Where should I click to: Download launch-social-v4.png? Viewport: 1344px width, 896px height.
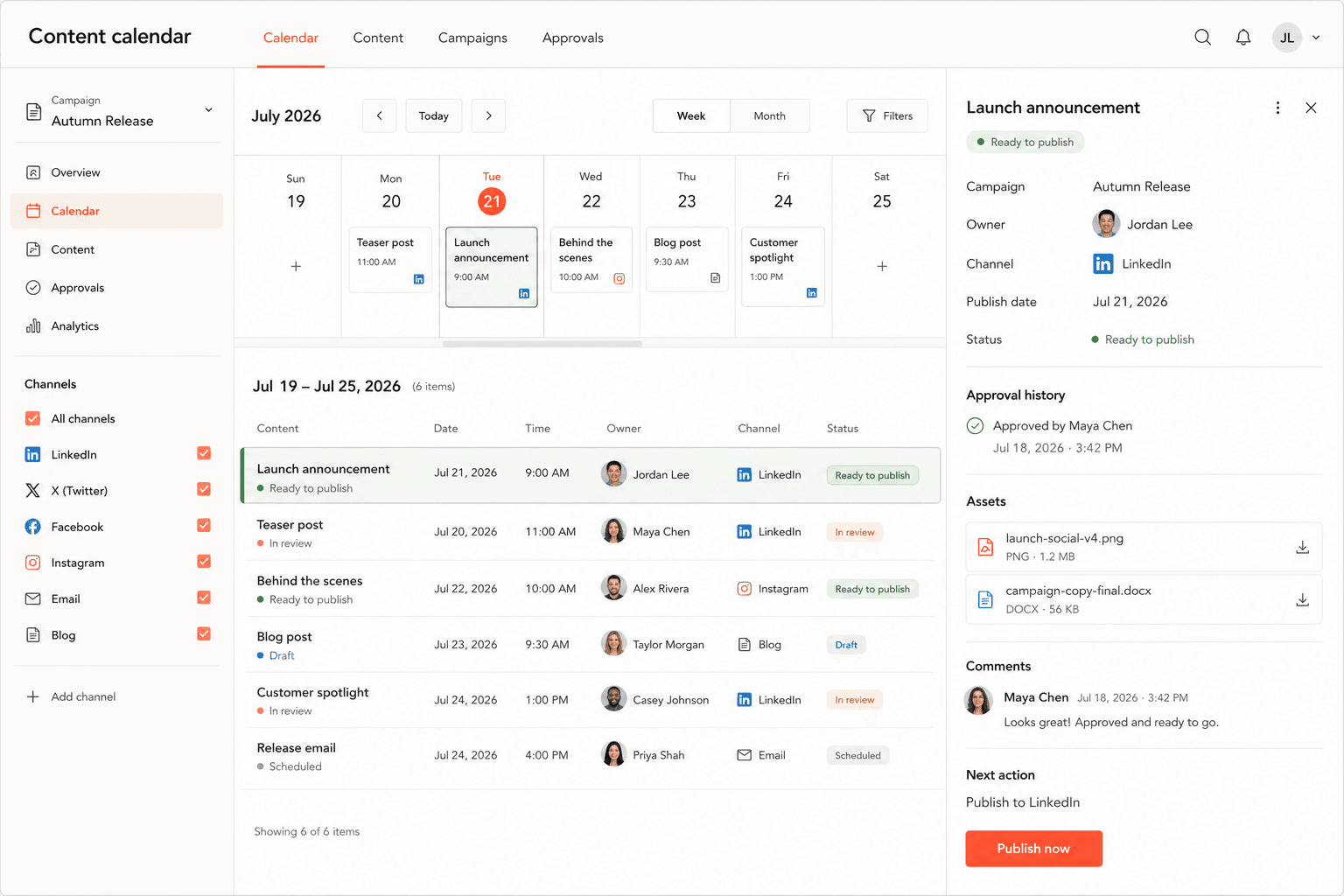(x=1302, y=547)
